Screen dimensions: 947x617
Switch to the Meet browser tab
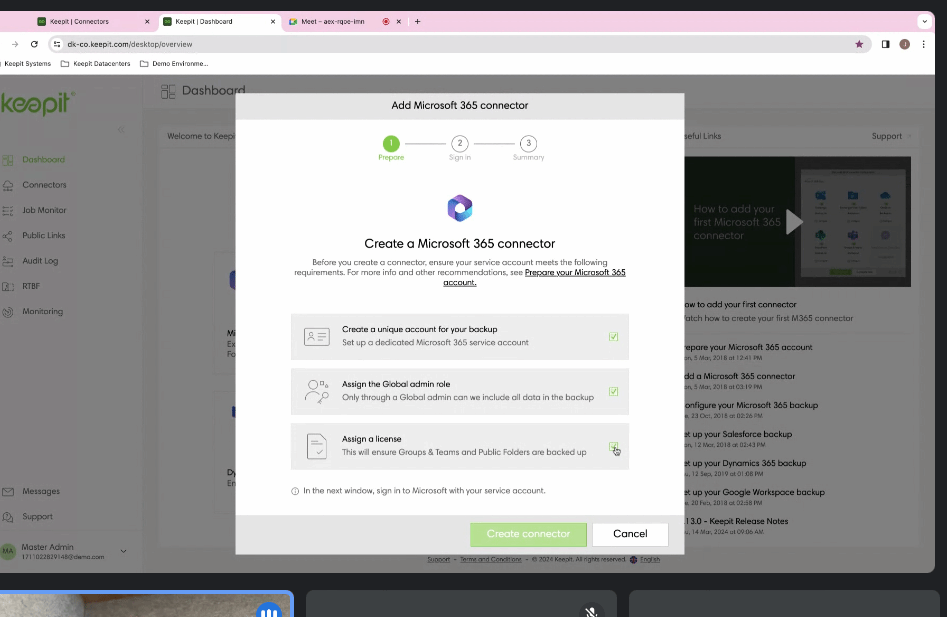click(328, 21)
